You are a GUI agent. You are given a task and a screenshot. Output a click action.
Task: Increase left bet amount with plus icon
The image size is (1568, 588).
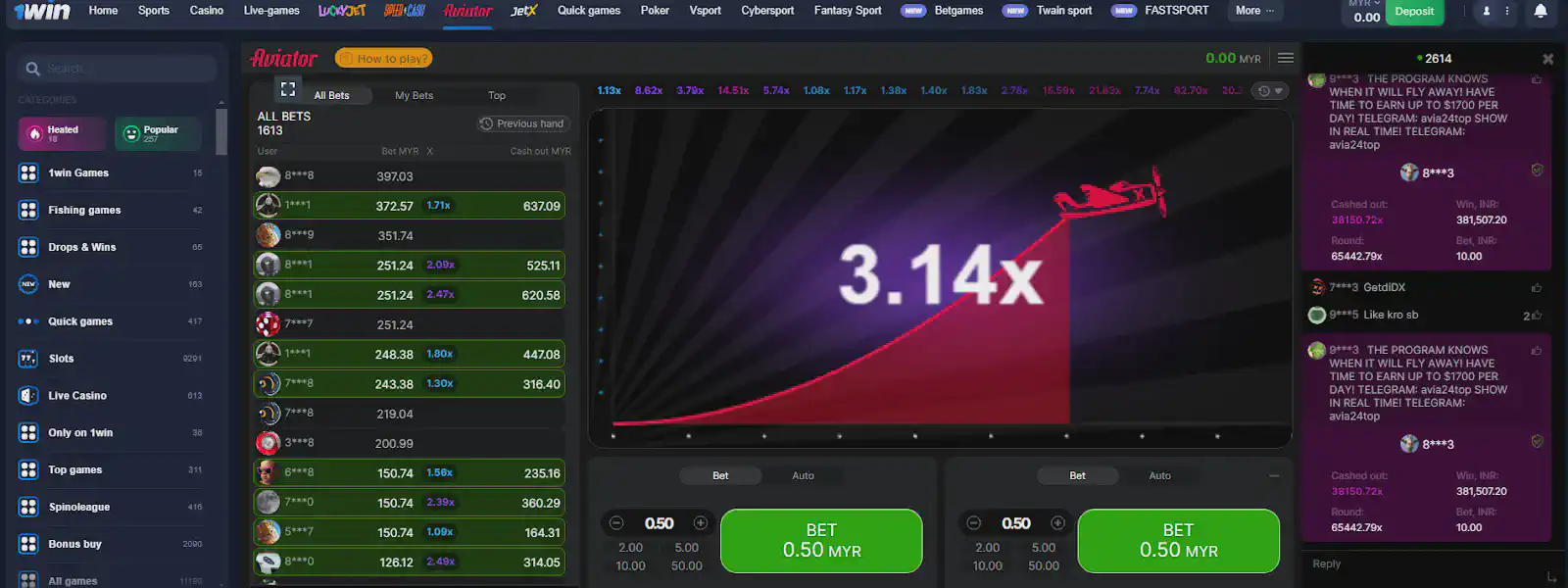tap(701, 523)
